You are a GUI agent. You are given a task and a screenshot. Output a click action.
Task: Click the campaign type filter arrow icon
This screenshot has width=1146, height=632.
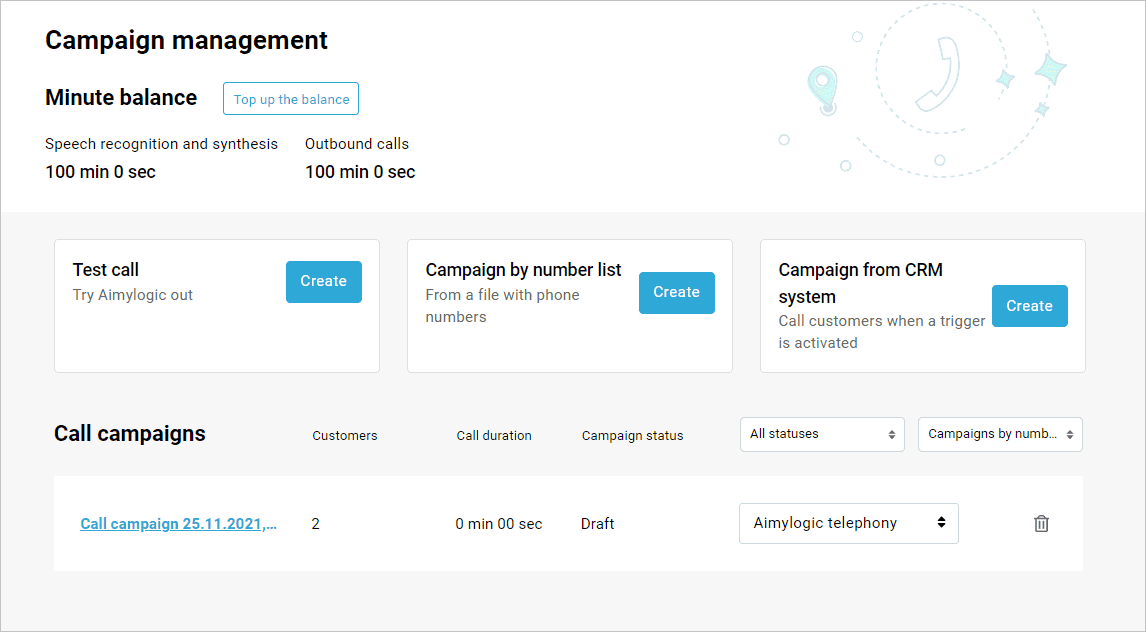1071,434
